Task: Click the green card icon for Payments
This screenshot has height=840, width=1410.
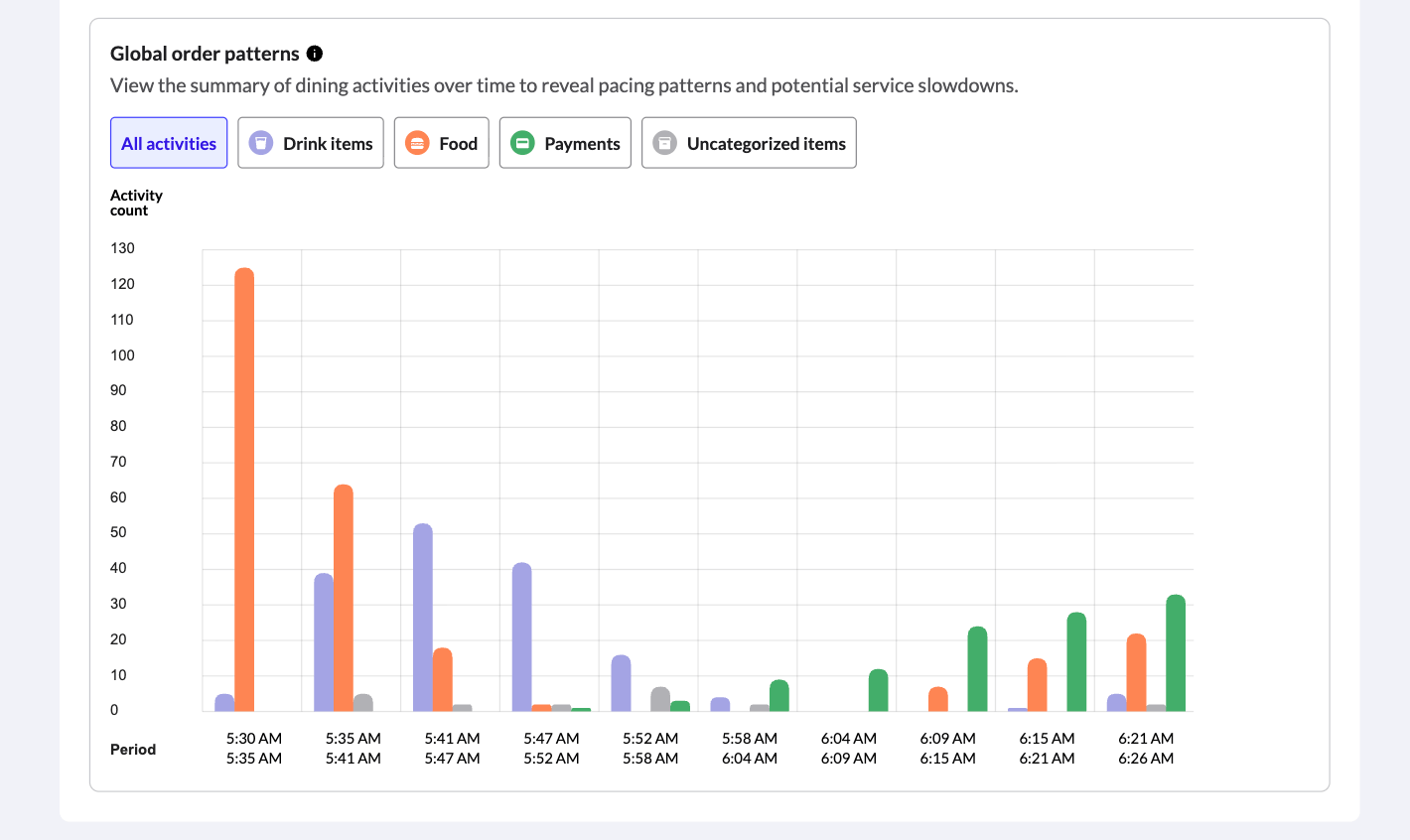Action: [x=522, y=143]
